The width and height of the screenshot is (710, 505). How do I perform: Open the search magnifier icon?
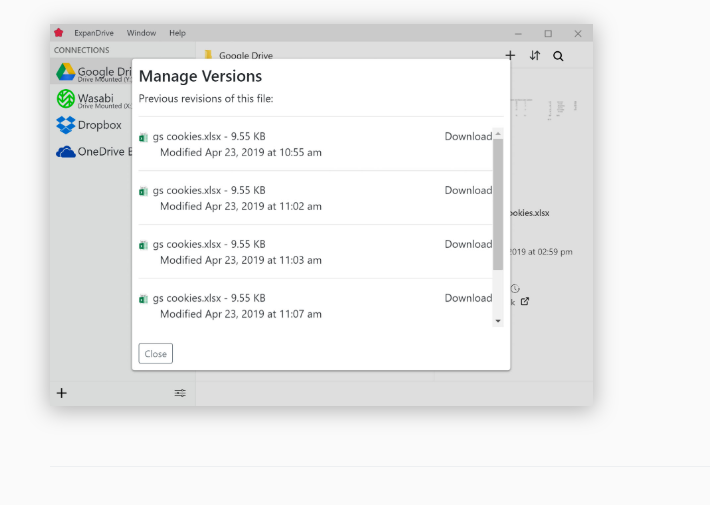click(558, 56)
